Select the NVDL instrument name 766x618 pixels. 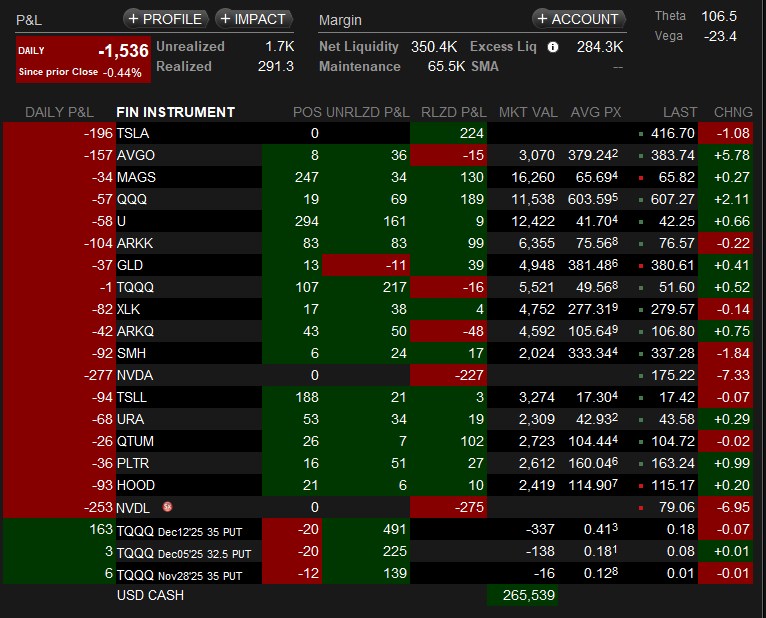click(133, 508)
